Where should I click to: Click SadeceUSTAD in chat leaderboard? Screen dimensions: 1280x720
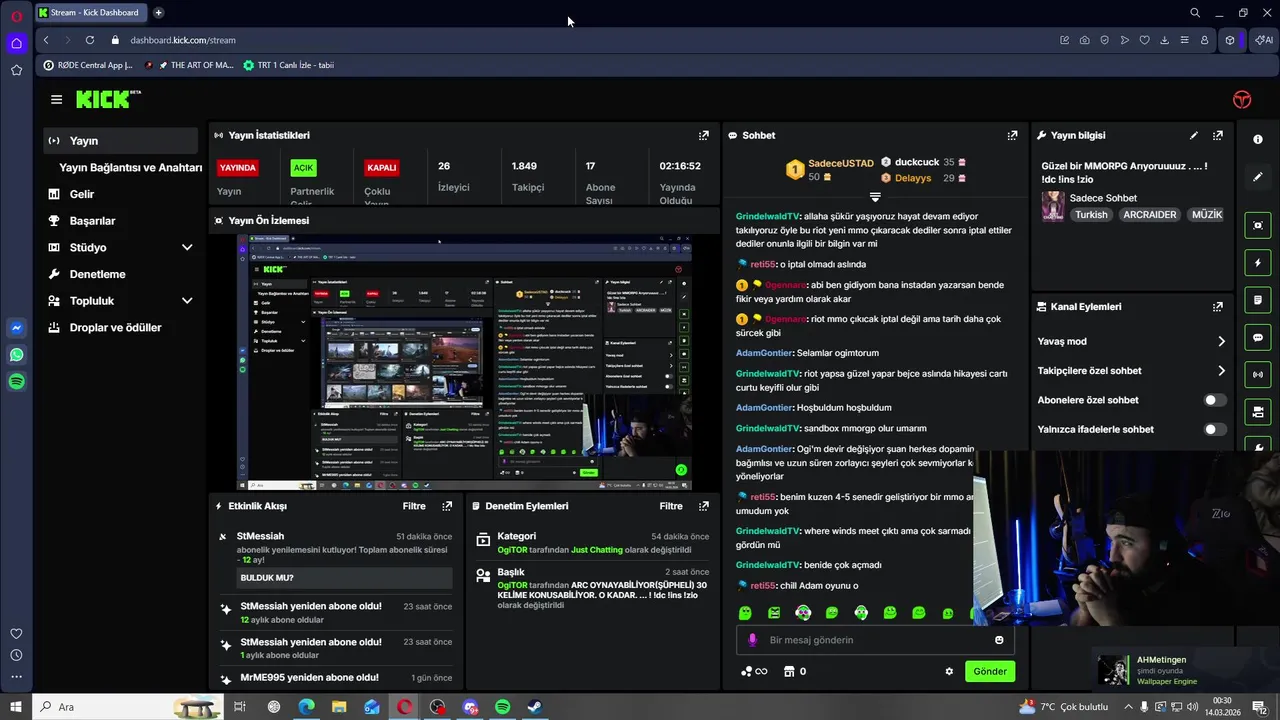click(x=841, y=163)
